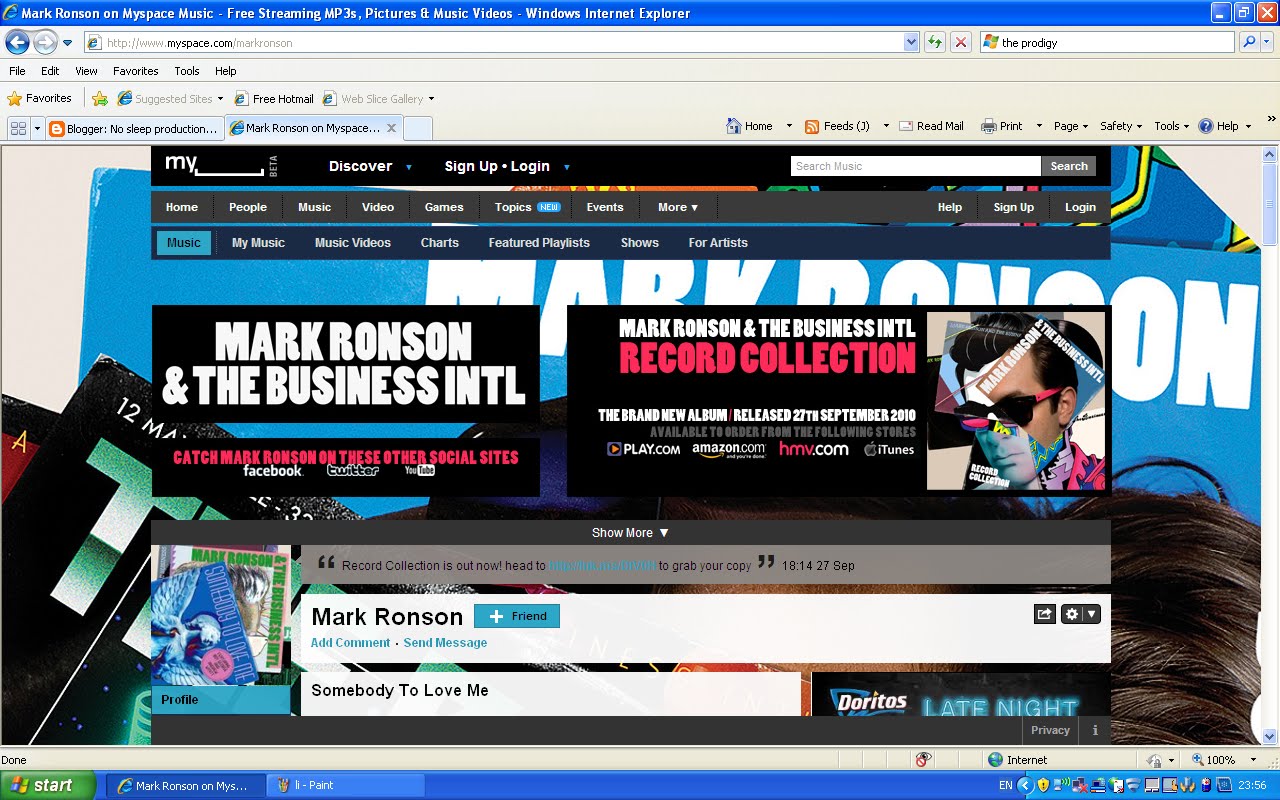Click the Record Collection album cover image
Viewport: 1280px width, 800px height.
[x=1015, y=401]
